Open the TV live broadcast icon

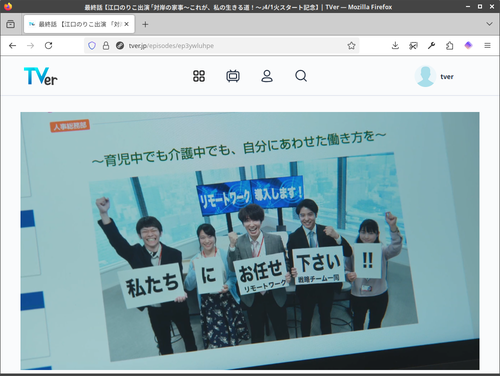[233, 76]
